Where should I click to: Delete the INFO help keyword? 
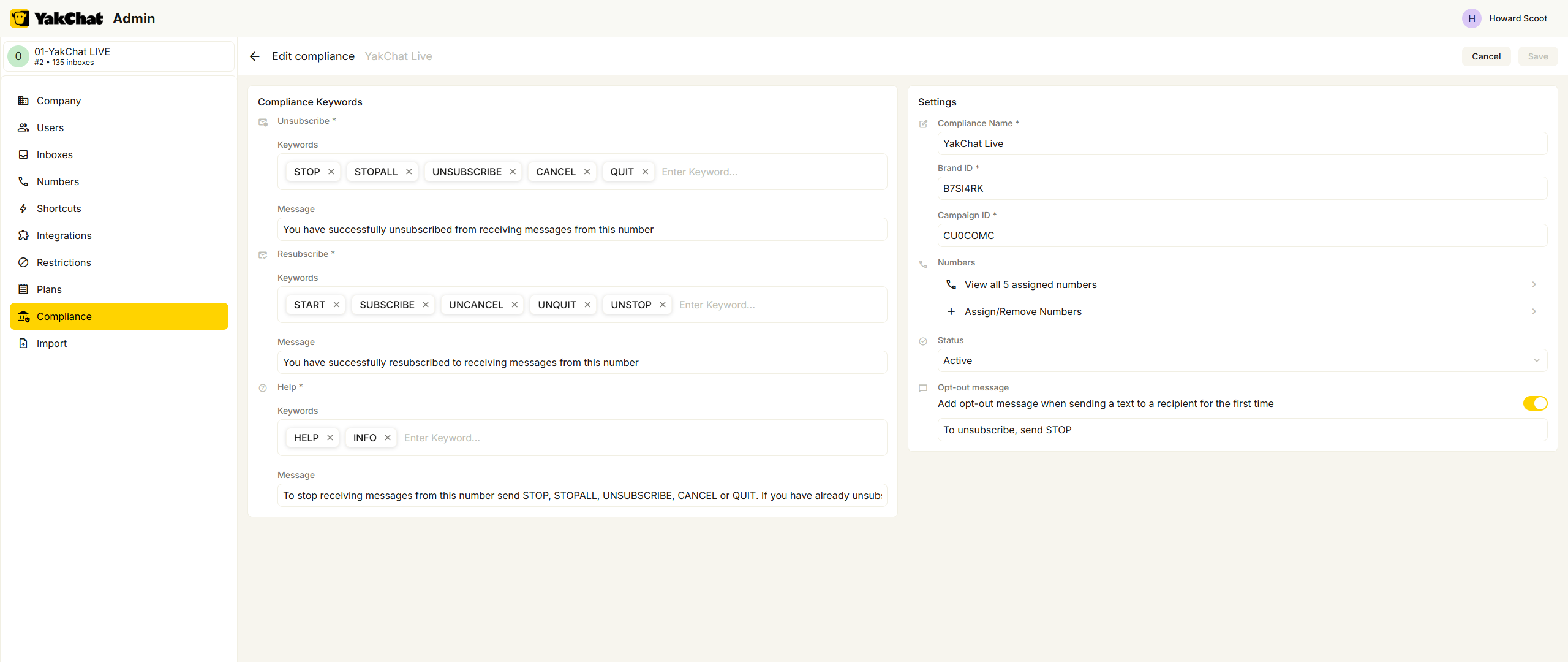point(388,438)
